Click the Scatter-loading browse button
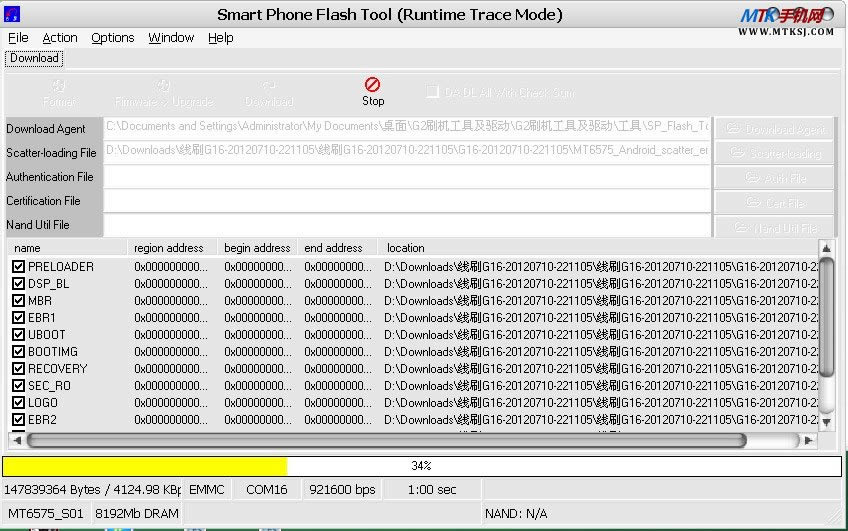The width and height of the screenshot is (848, 531). [773, 153]
